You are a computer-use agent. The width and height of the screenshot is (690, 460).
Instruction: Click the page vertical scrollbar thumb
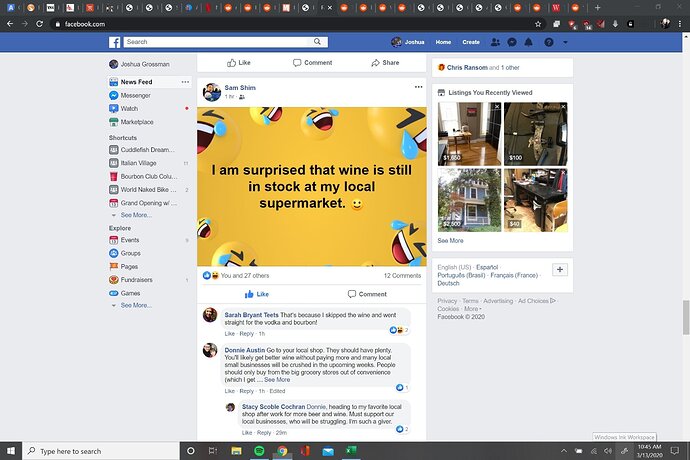[686, 317]
